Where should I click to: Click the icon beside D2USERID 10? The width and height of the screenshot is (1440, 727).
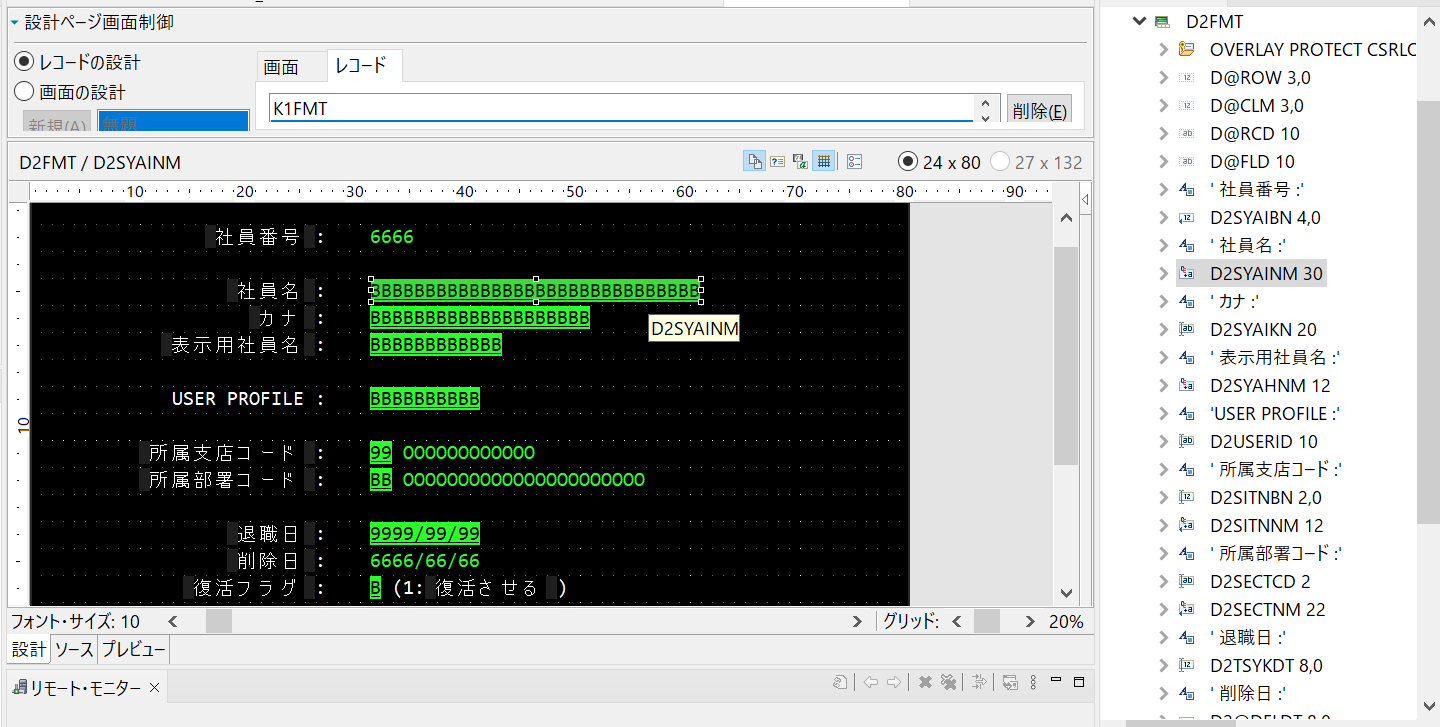tap(1187, 441)
